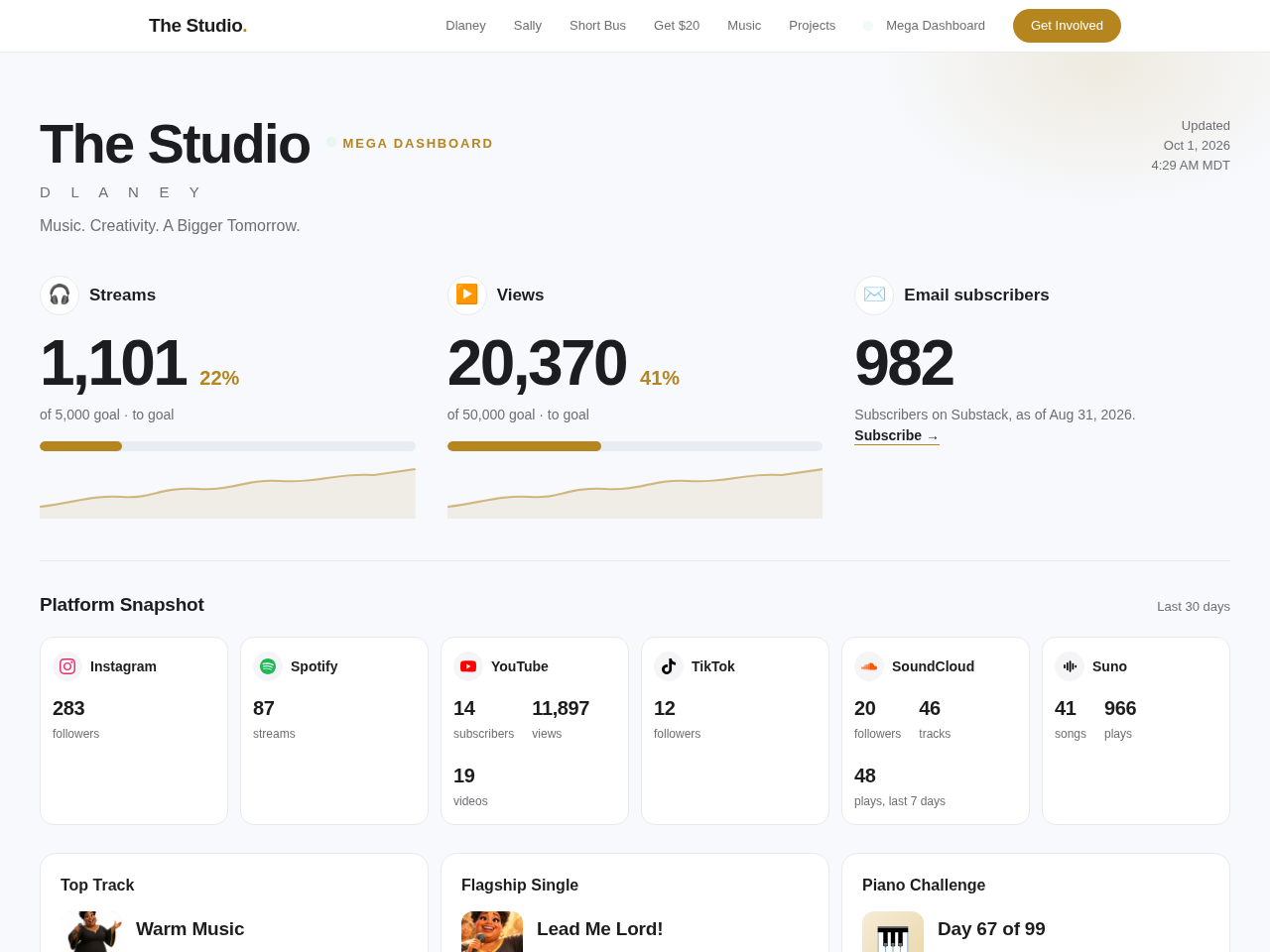Click the YouTube logo icon
The height and width of the screenshot is (952, 1270).
click(468, 666)
